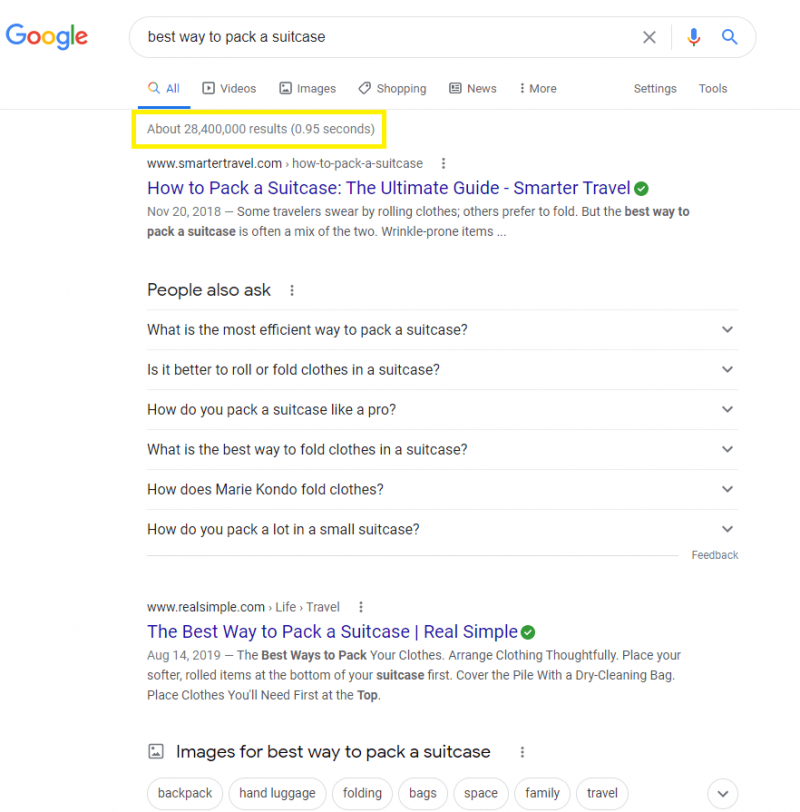
Task: Click the blue magnifier search icon
Action: coord(730,37)
